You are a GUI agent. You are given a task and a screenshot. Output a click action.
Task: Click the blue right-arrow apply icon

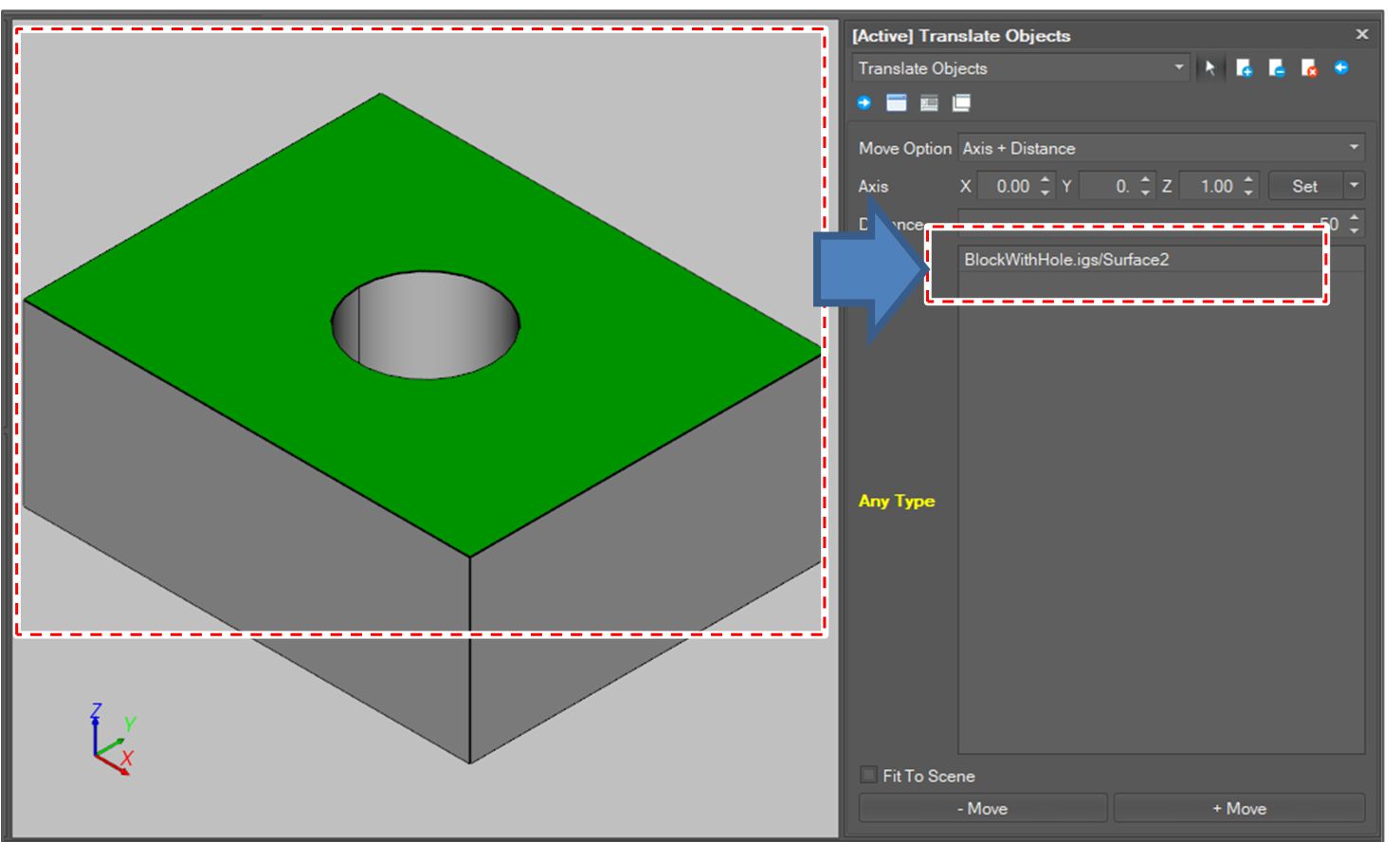pos(864,102)
